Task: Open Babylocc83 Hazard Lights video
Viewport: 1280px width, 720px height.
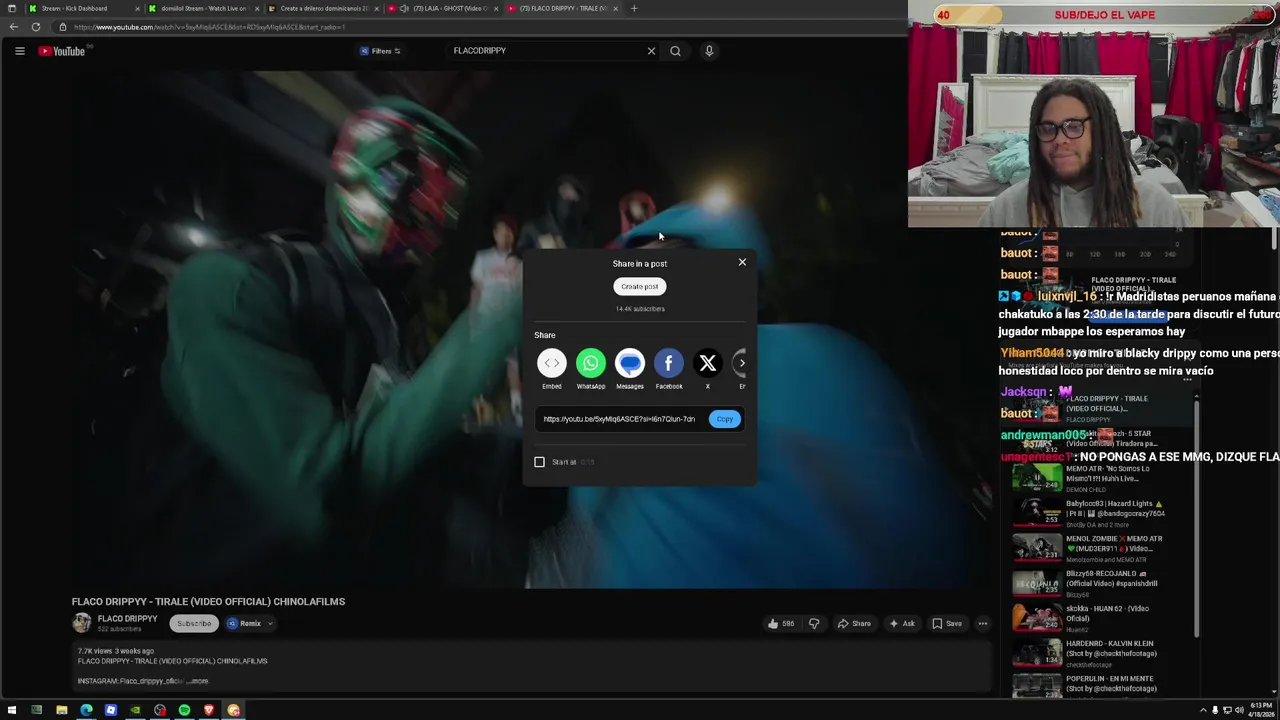Action: pyautogui.click(x=1088, y=514)
